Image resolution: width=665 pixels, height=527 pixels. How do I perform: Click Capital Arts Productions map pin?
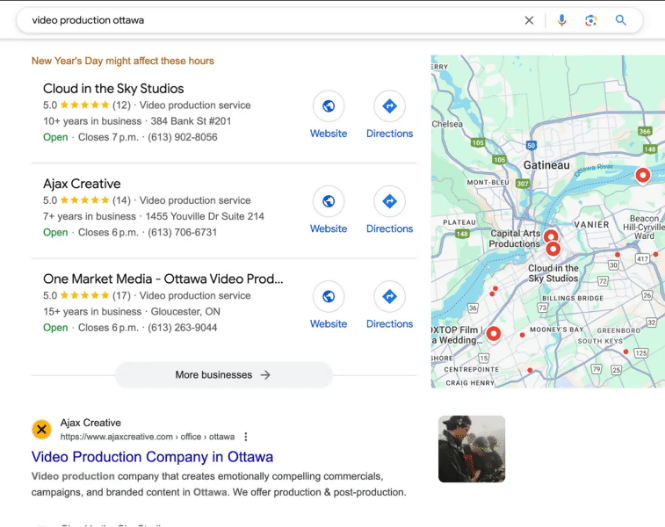pyautogui.click(x=550, y=237)
